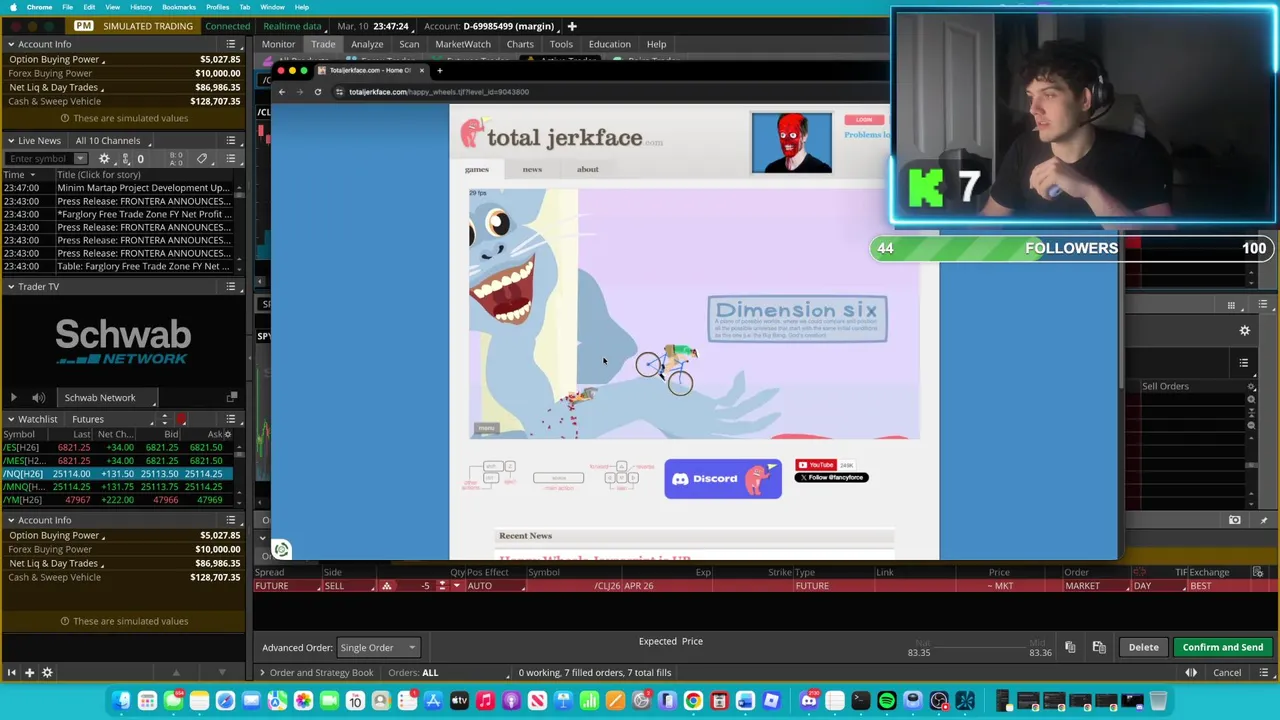Open the games link on totaljerkface
Image resolution: width=1280 pixels, height=720 pixels.
pyautogui.click(x=476, y=169)
